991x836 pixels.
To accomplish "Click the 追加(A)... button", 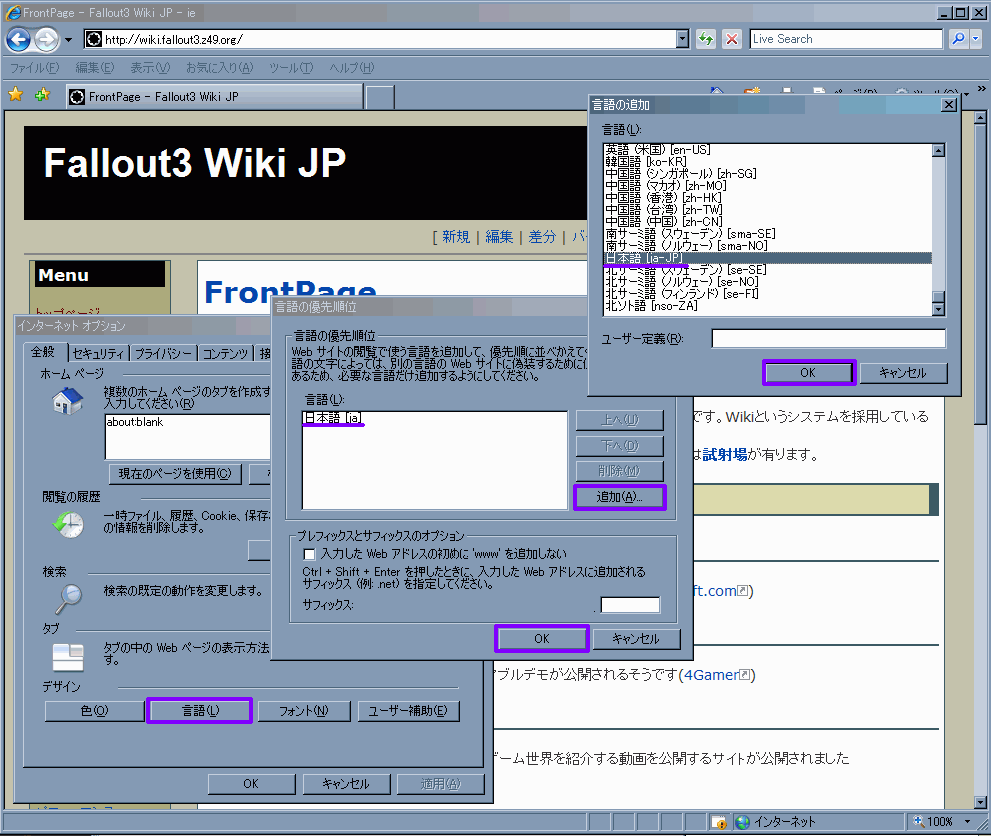I will 619,496.
